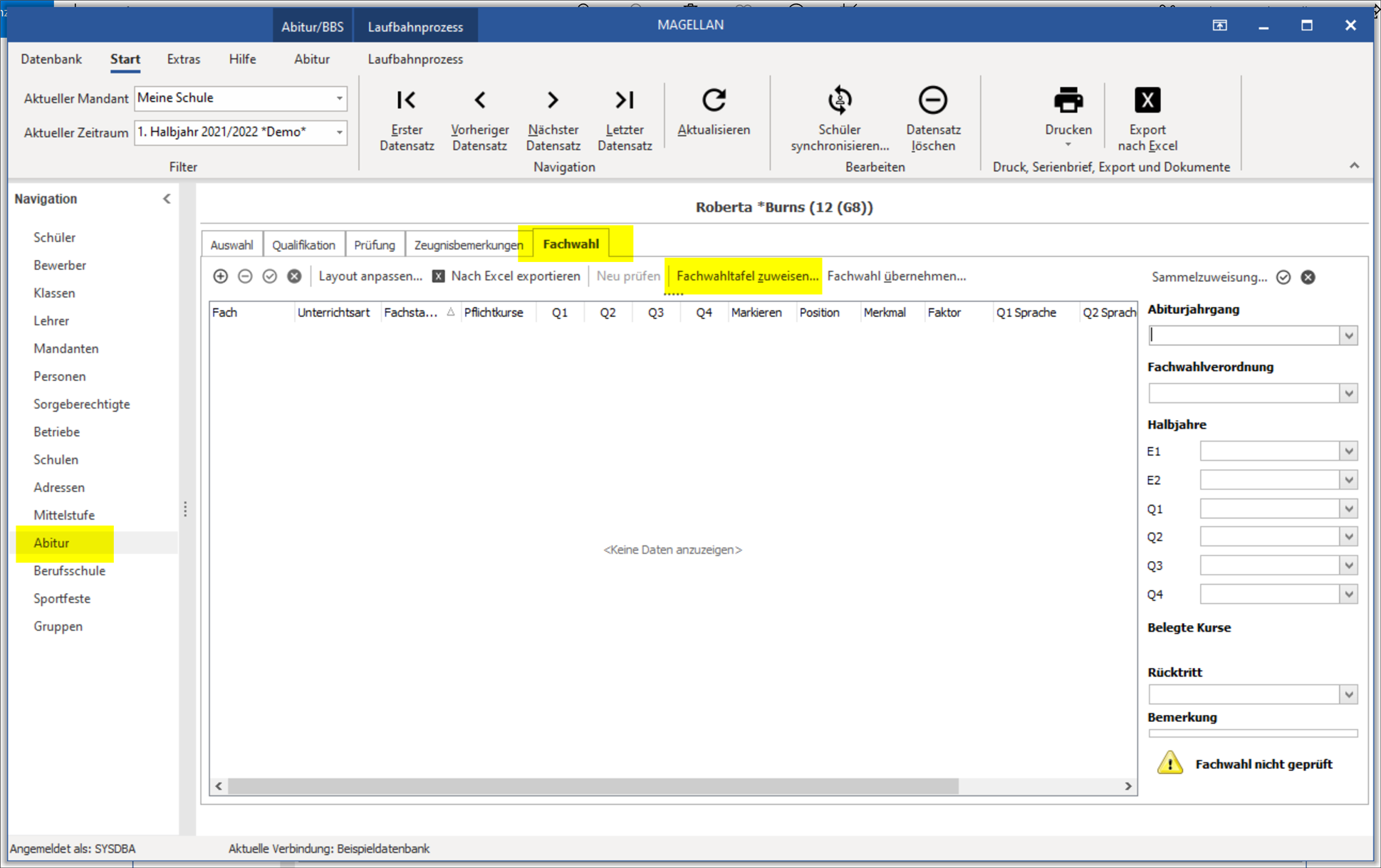Open the Rücktritt dropdown
The image size is (1381, 868).
coord(1348,694)
